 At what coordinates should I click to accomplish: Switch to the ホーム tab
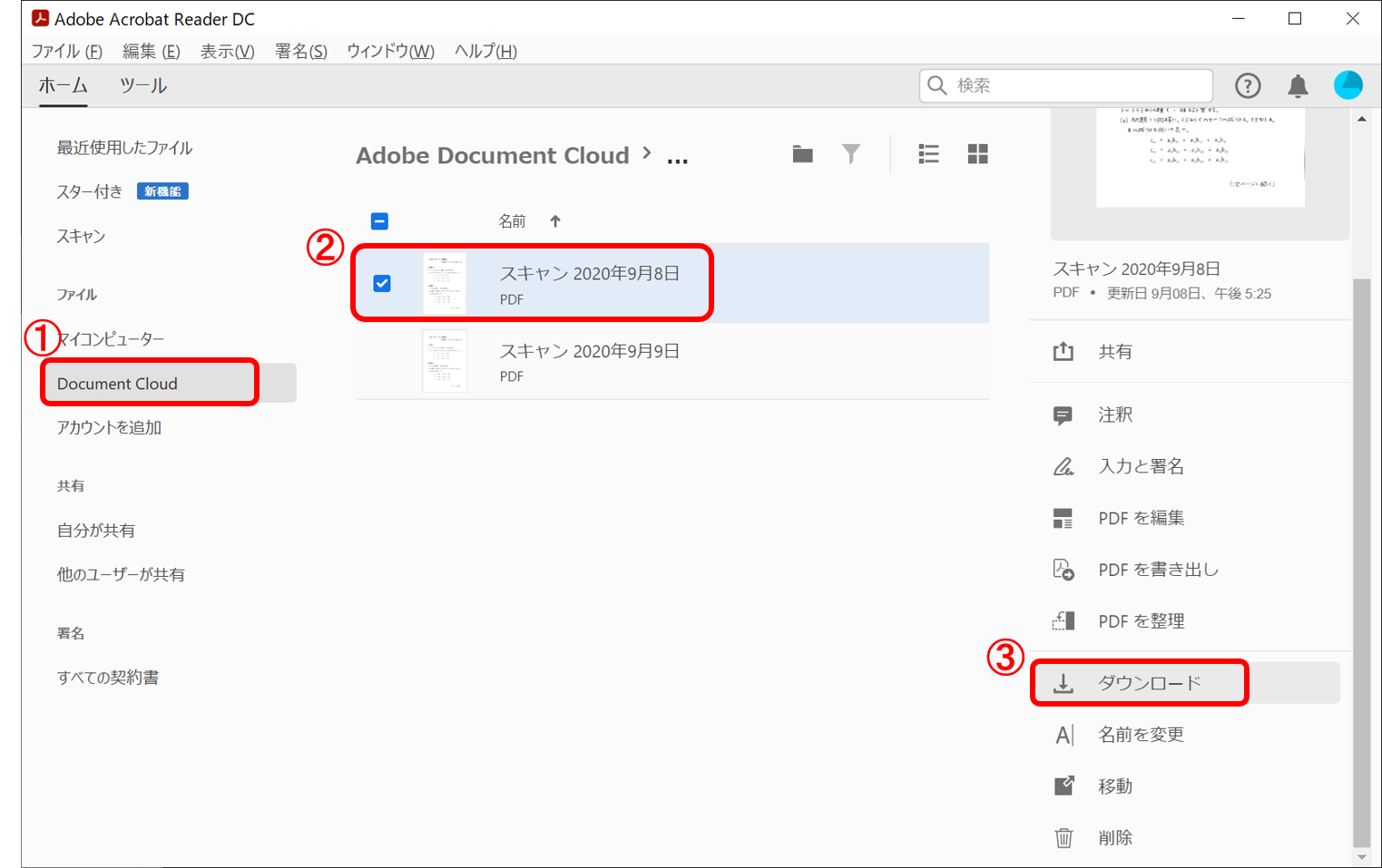click(x=63, y=85)
